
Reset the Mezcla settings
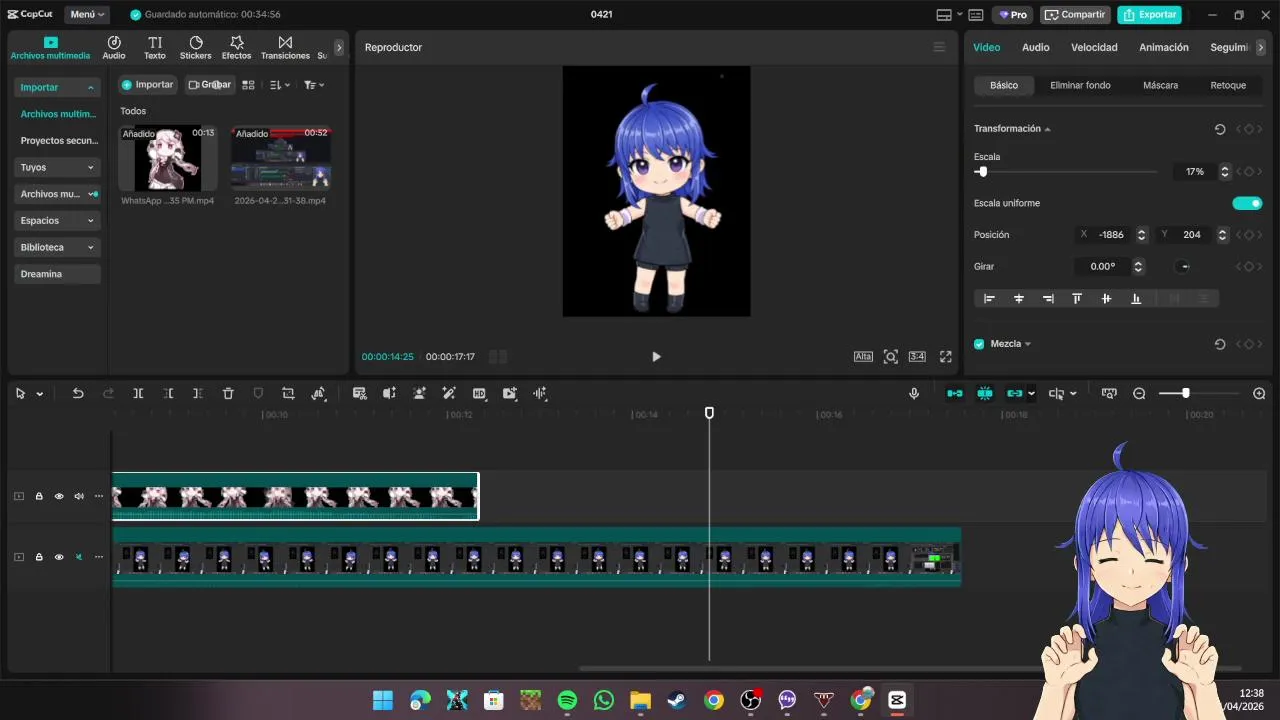click(x=1220, y=344)
